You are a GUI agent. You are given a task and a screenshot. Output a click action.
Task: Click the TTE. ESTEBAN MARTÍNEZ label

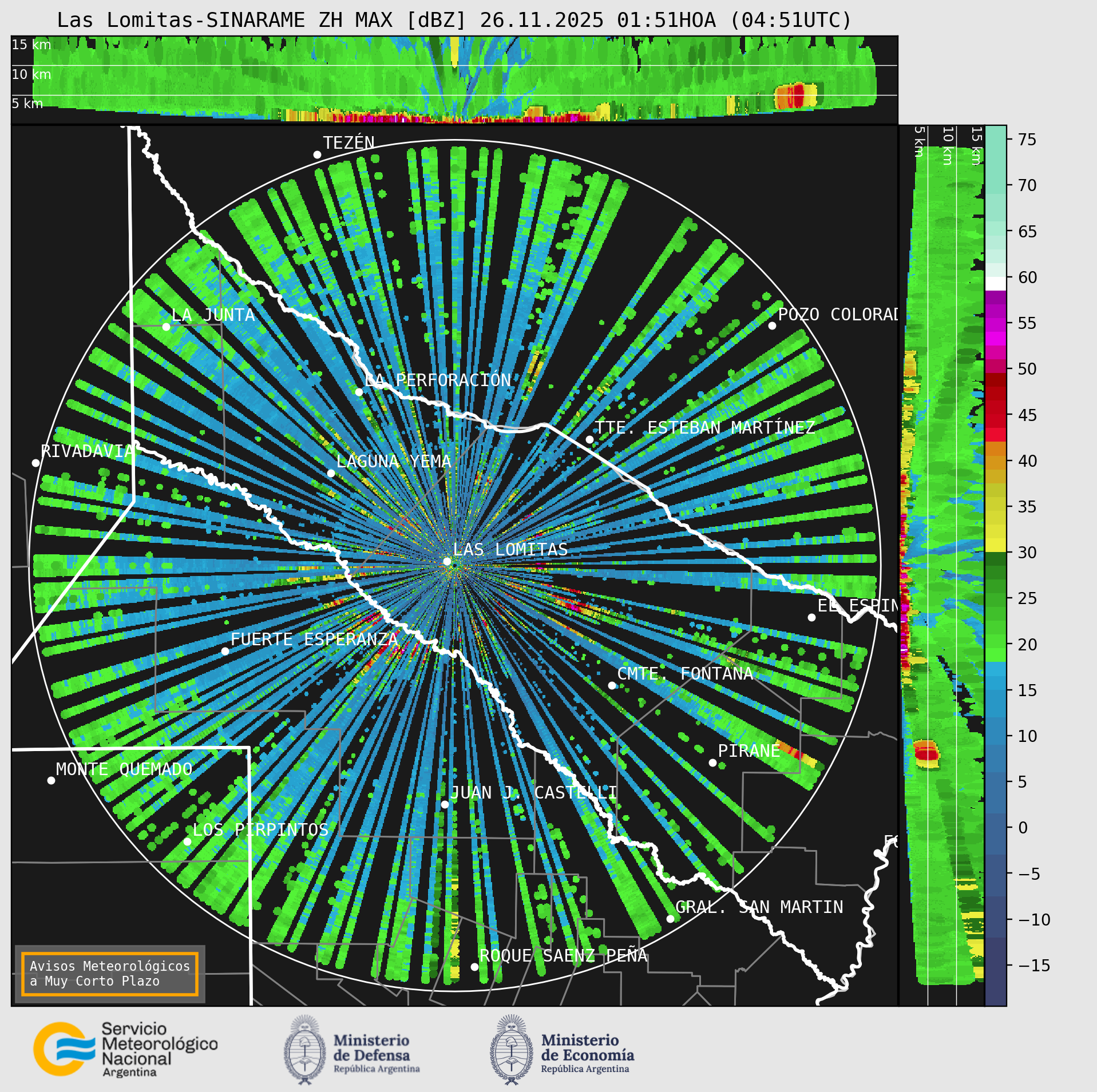tap(705, 428)
